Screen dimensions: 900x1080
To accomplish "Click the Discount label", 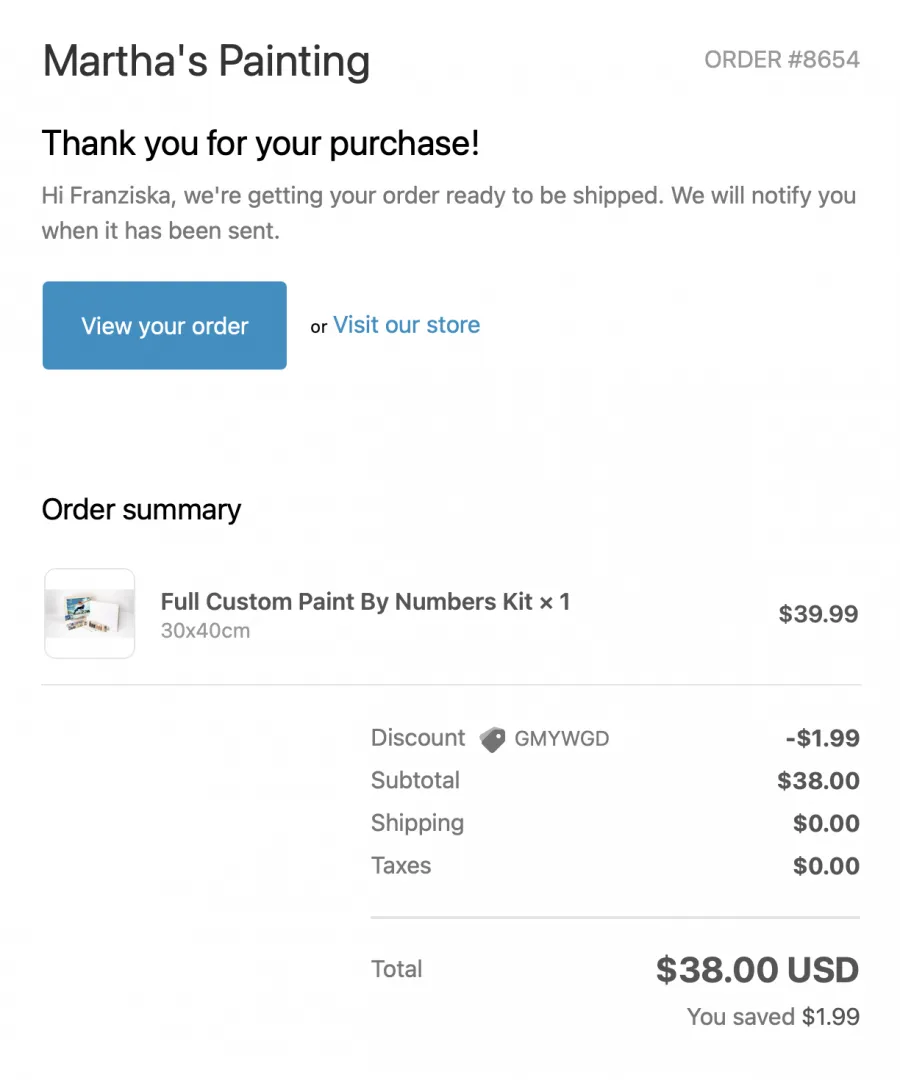I will (418, 738).
